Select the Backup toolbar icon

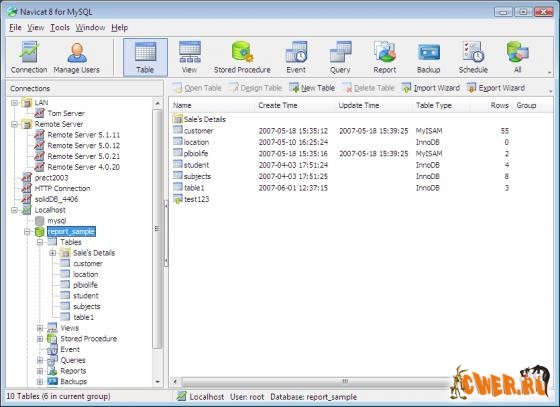[429, 57]
